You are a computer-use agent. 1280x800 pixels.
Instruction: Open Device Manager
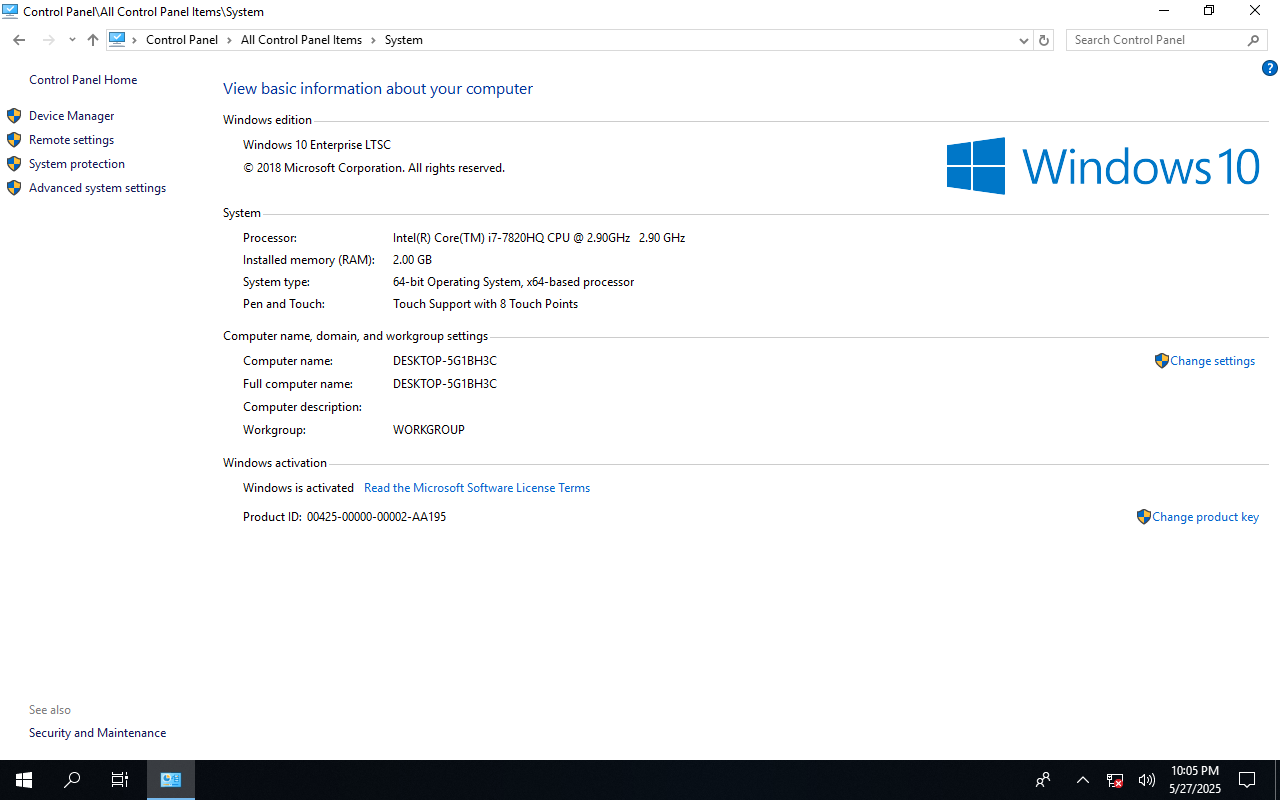[x=71, y=116]
